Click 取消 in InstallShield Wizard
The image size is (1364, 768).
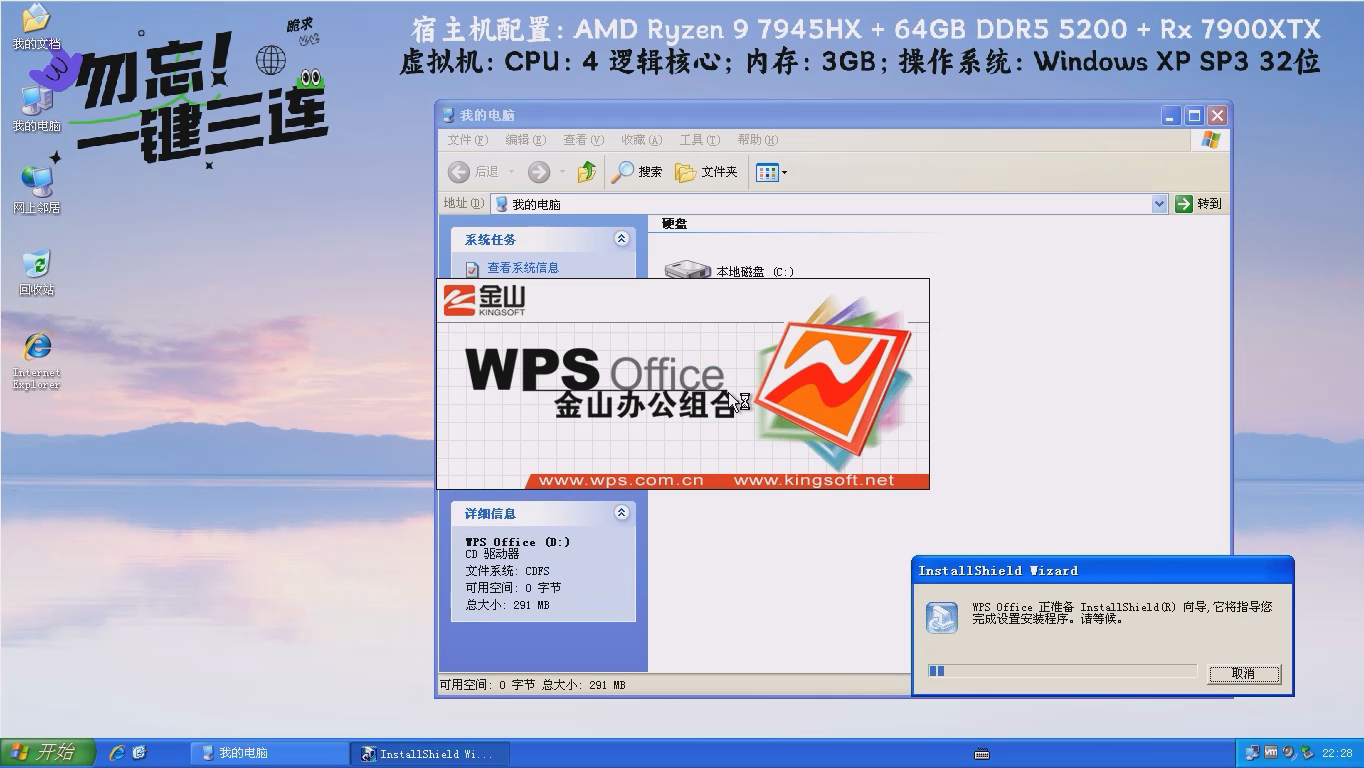tap(1244, 674)
